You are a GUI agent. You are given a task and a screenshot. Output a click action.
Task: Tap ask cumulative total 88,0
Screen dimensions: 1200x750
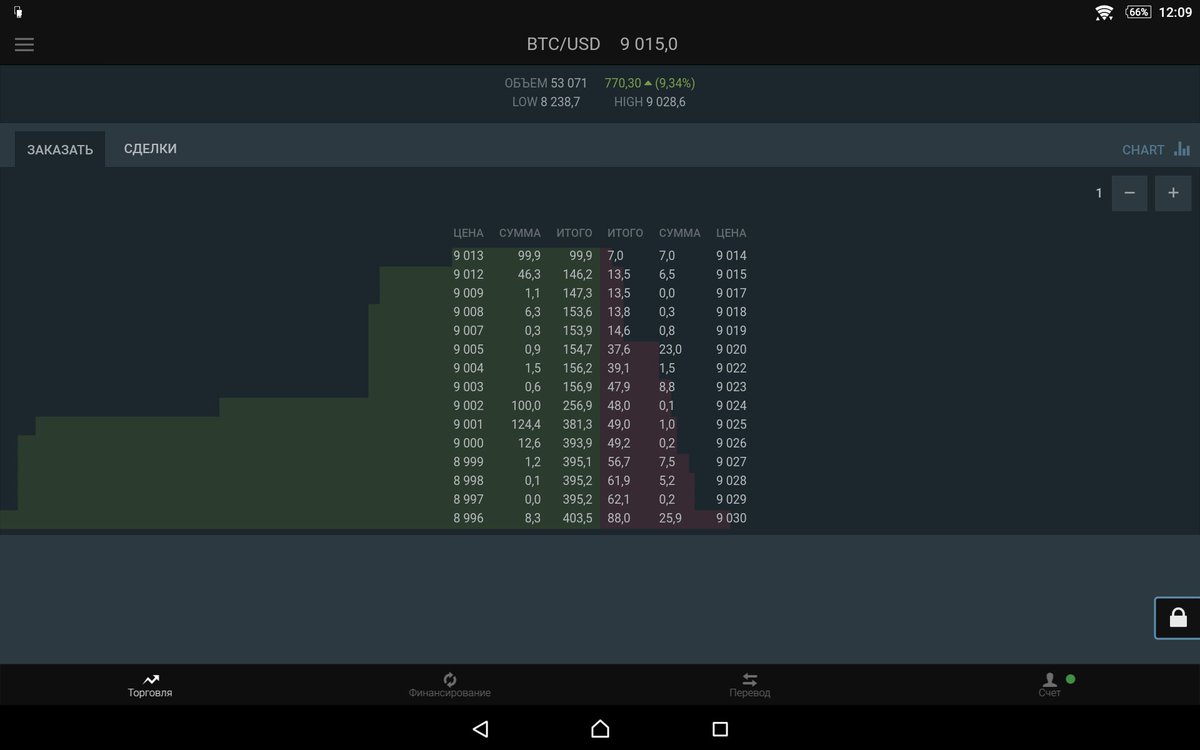click(619, 518)
